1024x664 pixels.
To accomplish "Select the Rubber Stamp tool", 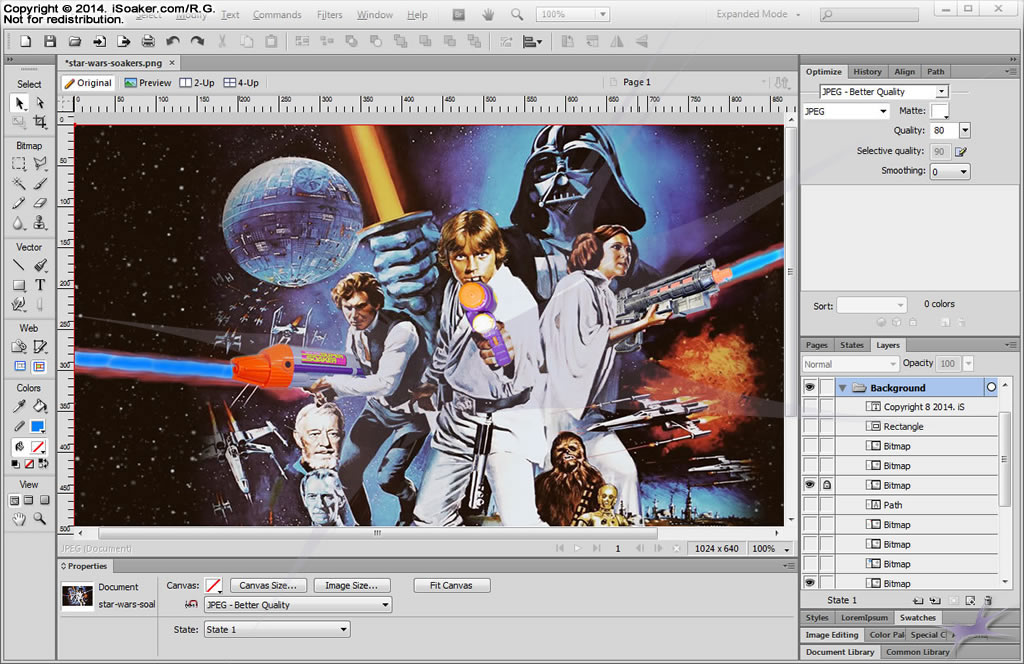I will tap(40, 223).
